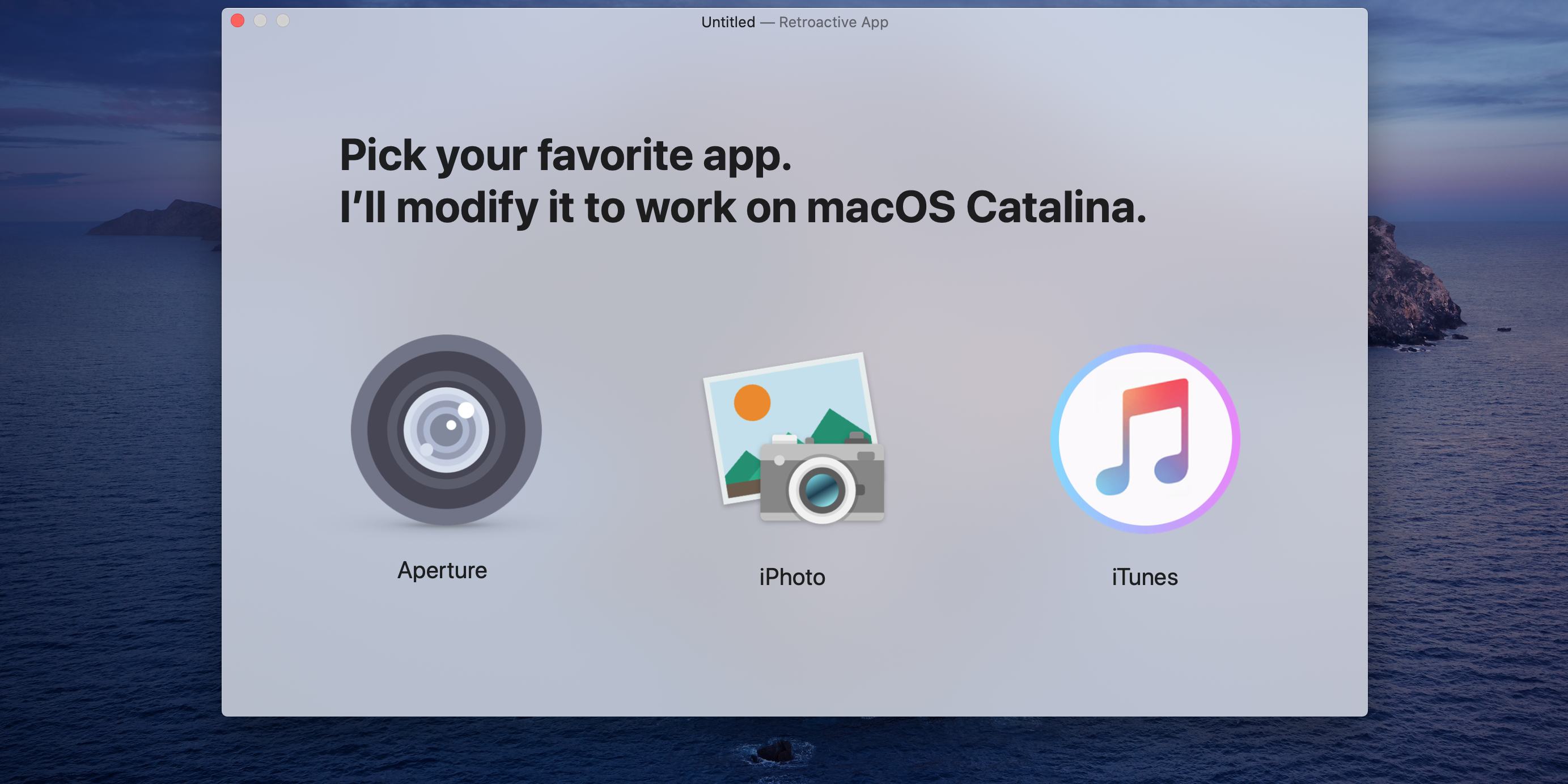The image size is (1568, 784).
Task: Click the gray zoom window button
Action: pos(283,21)
